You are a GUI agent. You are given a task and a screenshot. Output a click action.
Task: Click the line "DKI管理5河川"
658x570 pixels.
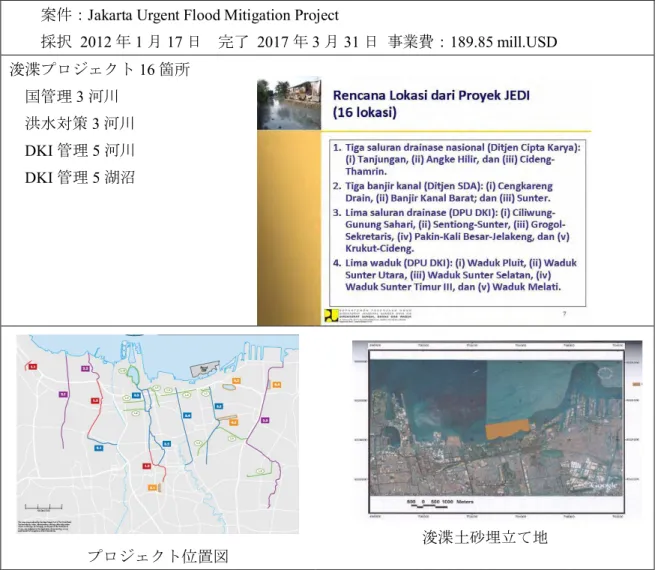80,150
